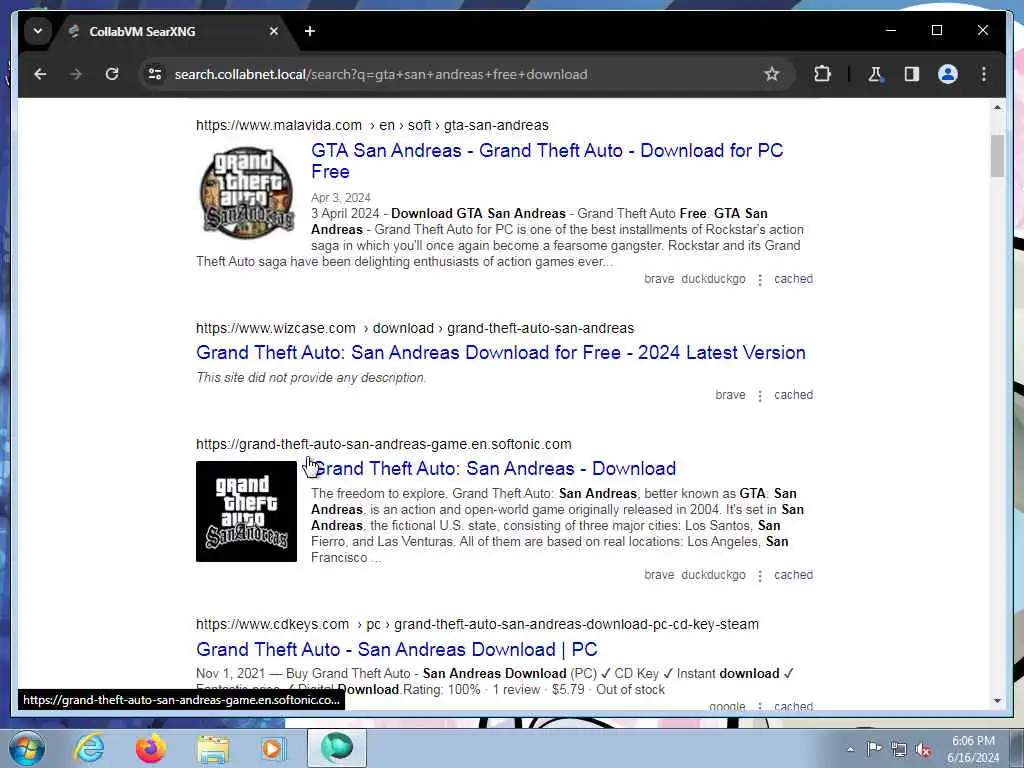This screenshot has height=768, width=1024.
Task: Click wizcase.com URL above second result
Action: (x=415, y=328)
